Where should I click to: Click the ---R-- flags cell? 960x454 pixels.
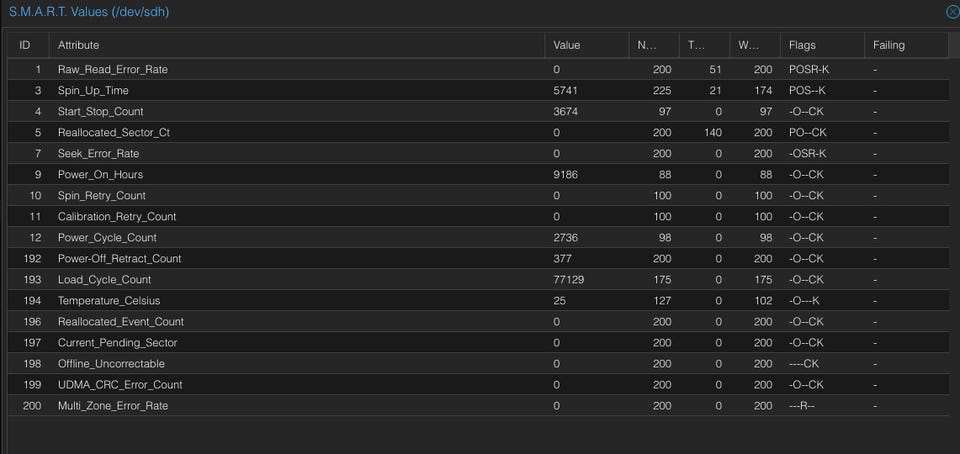801,406
